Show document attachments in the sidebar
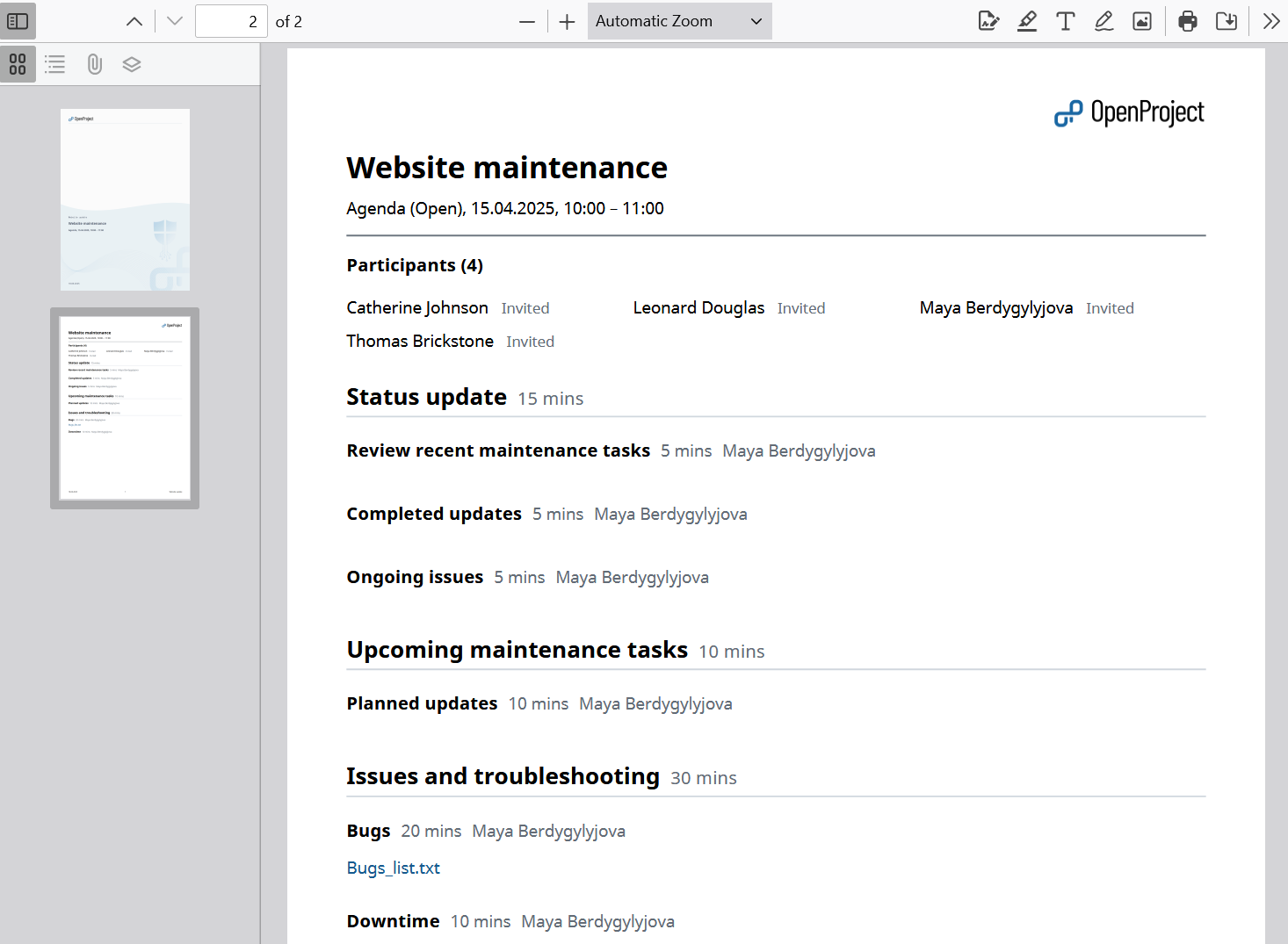 click(x=94, y=63)
